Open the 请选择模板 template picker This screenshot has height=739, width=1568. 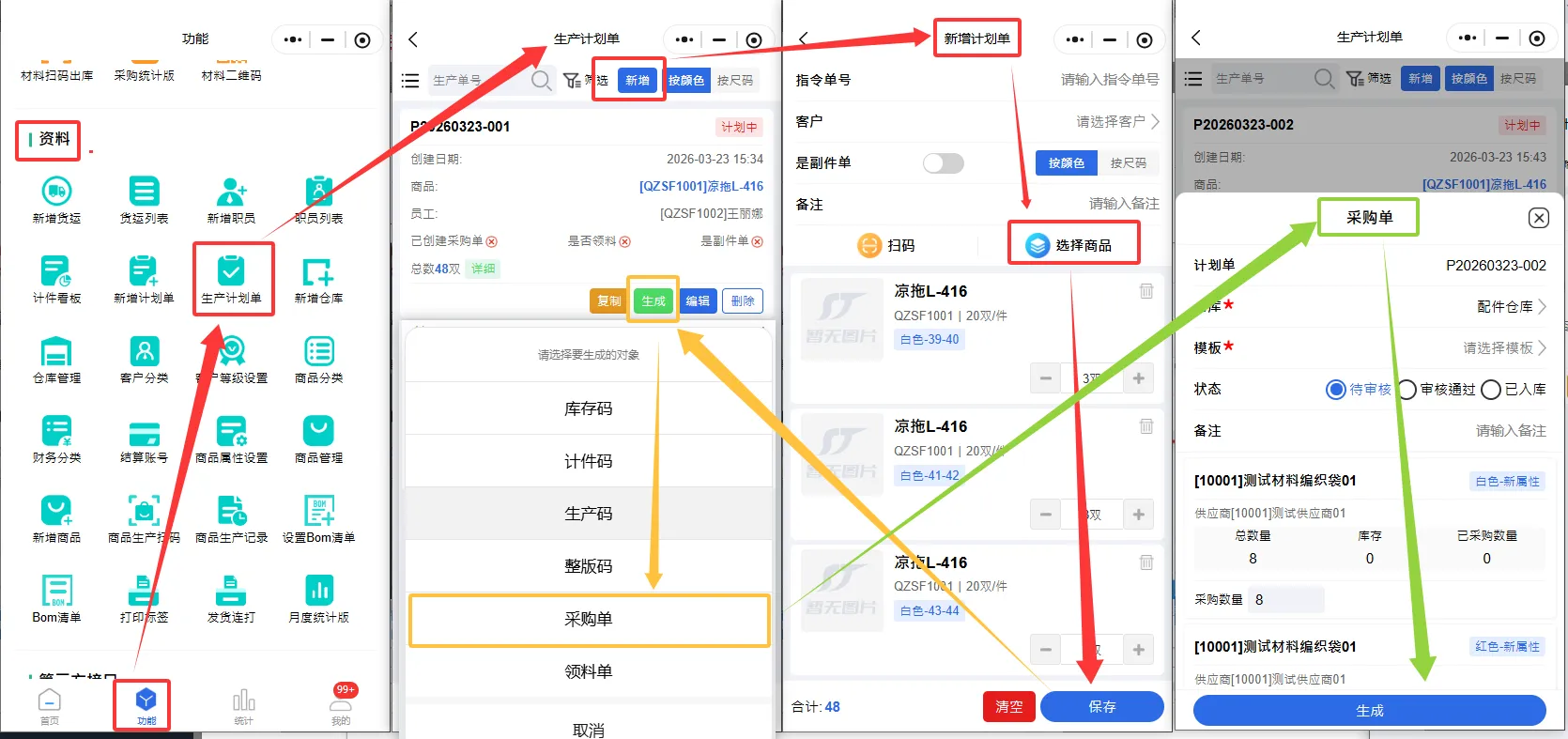1503,348
